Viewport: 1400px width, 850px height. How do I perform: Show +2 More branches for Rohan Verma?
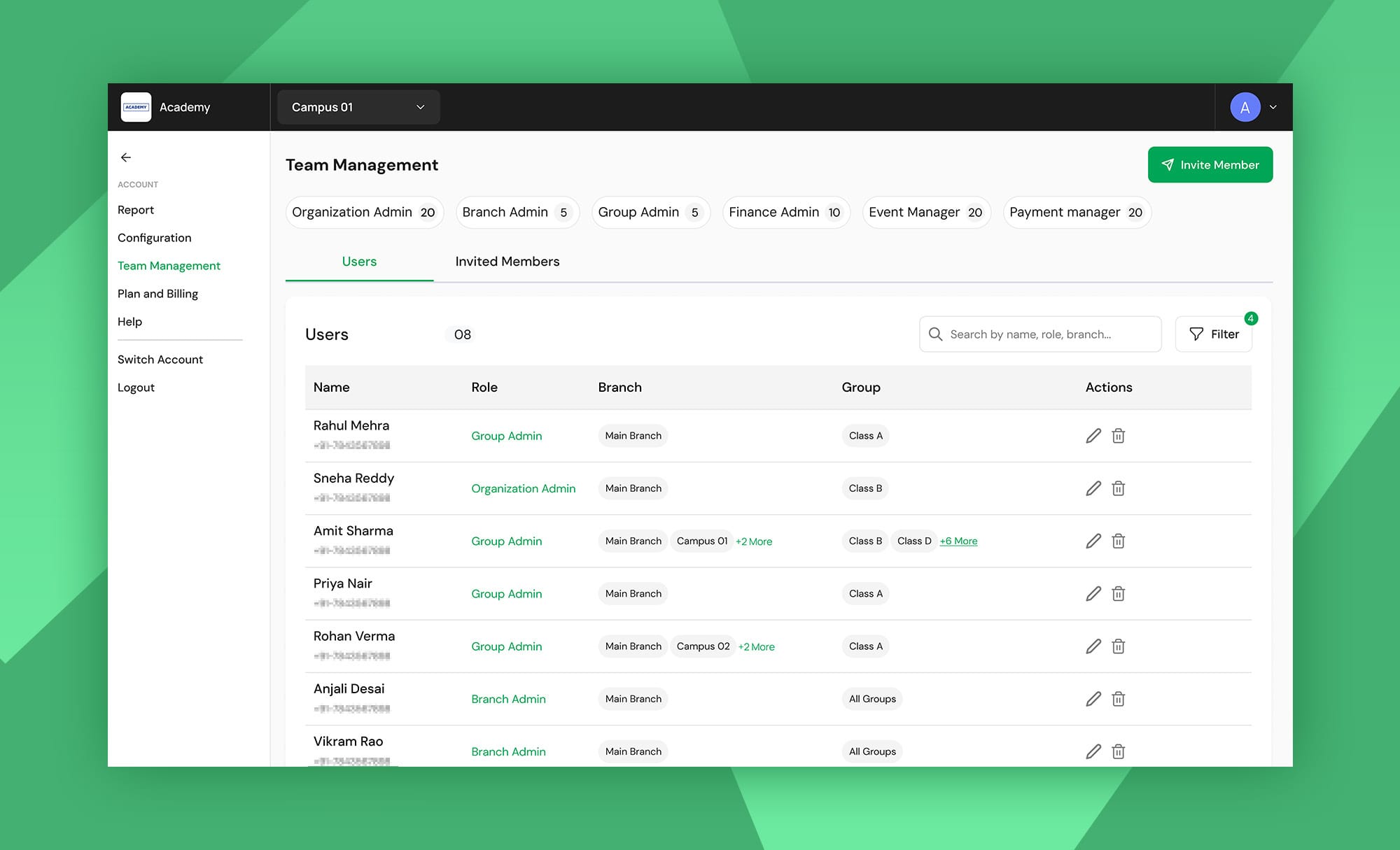[756, 647]
